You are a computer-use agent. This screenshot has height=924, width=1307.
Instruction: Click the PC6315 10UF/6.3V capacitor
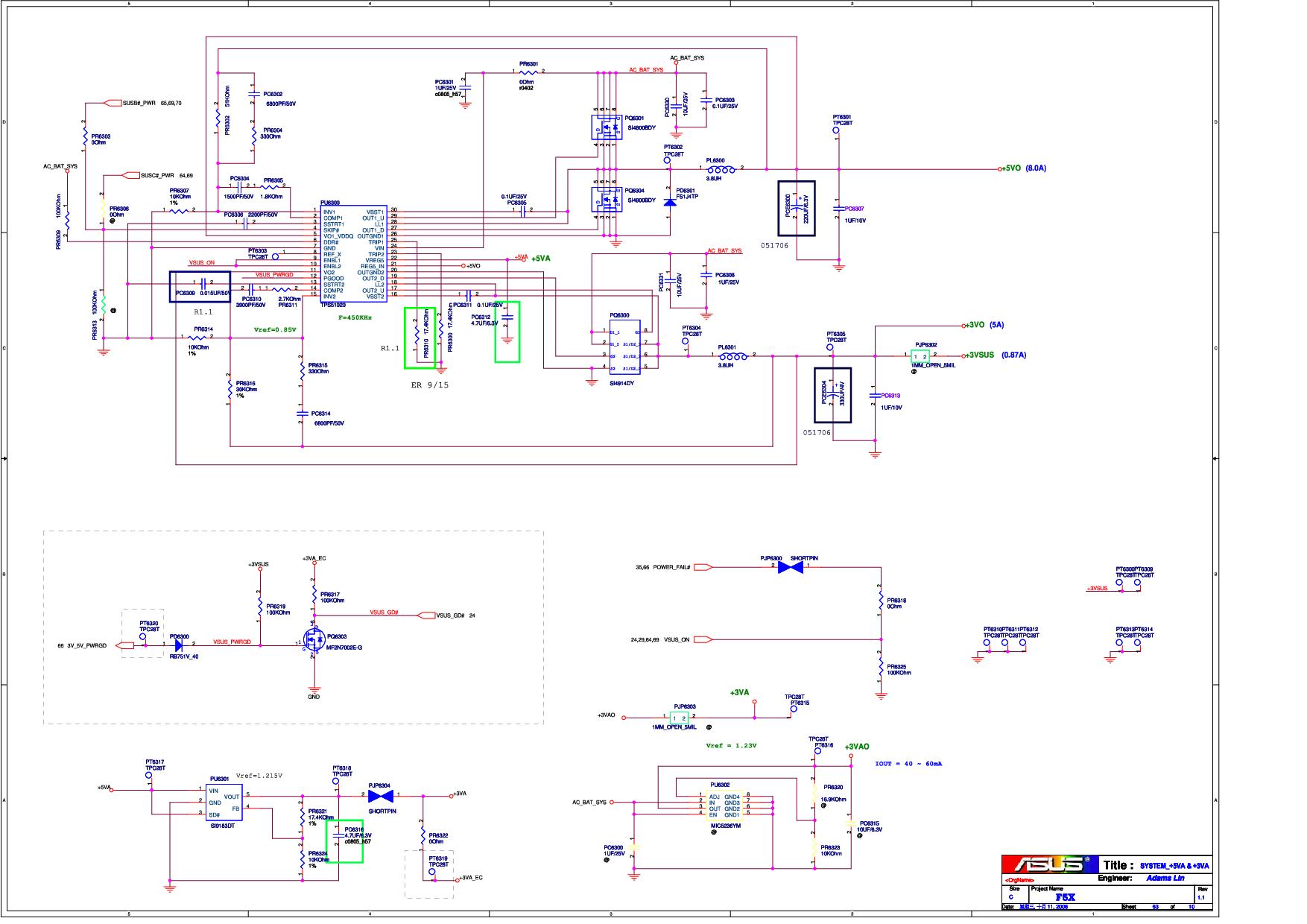pyautogui.click(x=850, y=823)
